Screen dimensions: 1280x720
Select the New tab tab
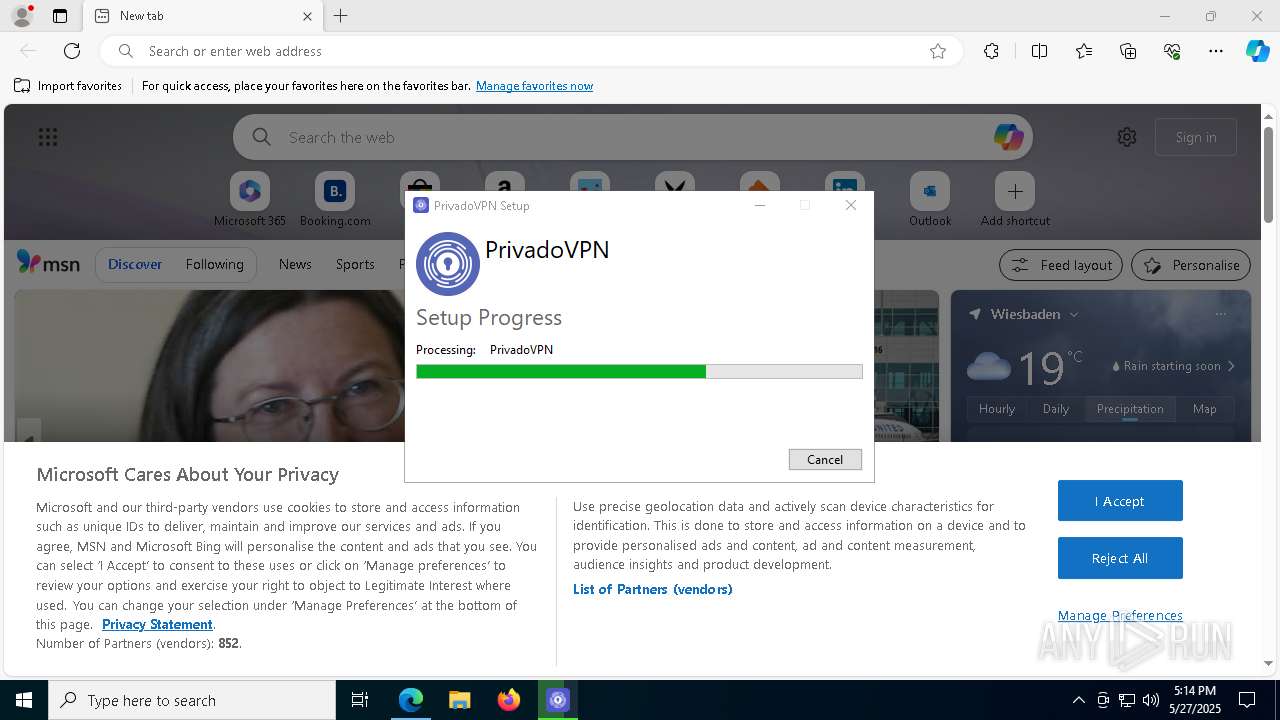pos(203,16)
